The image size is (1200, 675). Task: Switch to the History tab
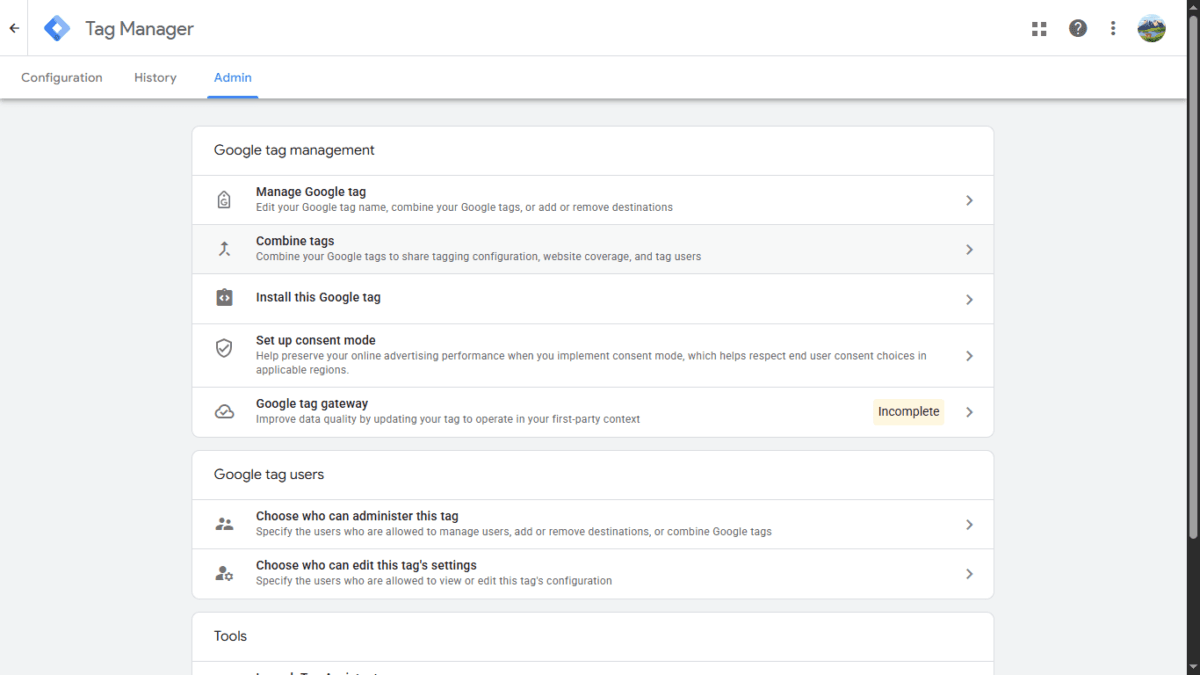[155, 78]
